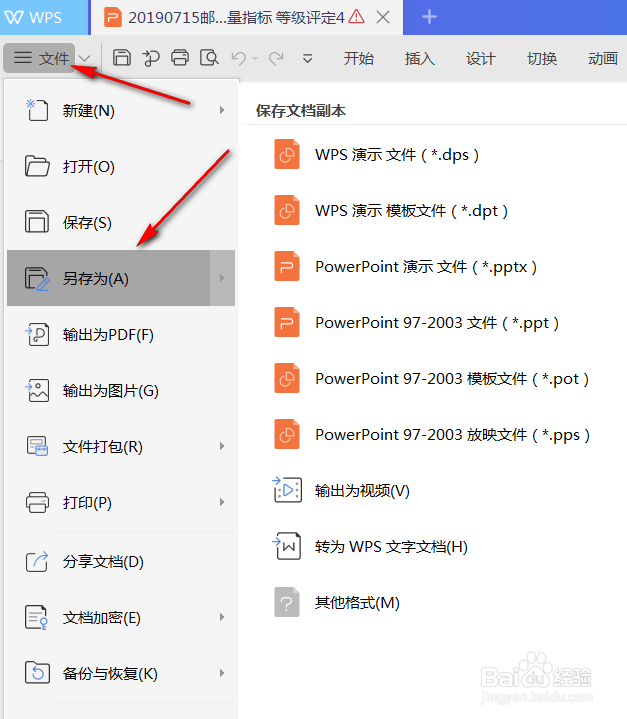Viewport: 627px width, 719px height.
Task: Click the question-mark file icon beside 其他格式(M)
Action: click(x=287, y=602)
